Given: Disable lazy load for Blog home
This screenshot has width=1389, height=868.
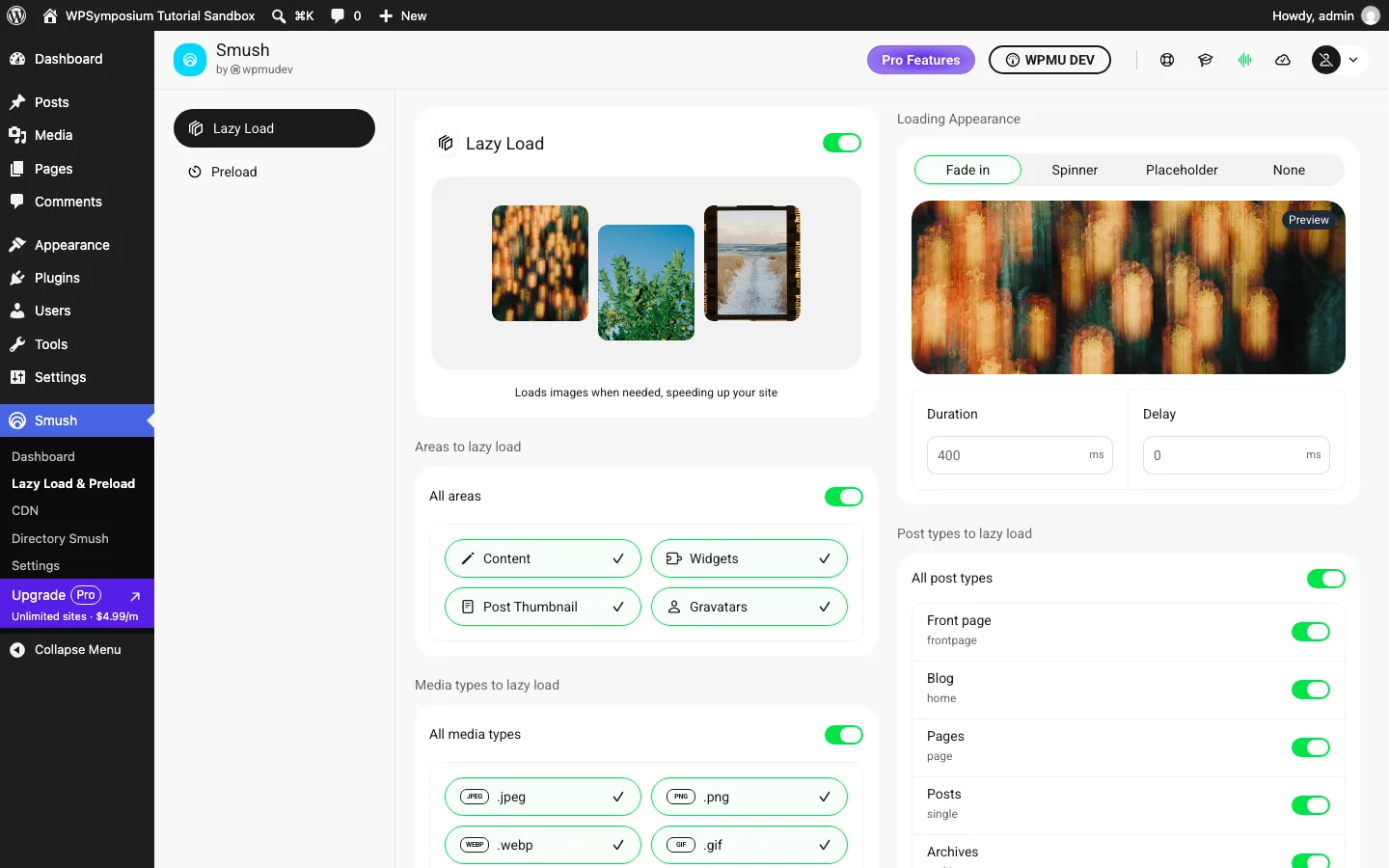Looking at the screenshot, I should (x=1311, y=690).
